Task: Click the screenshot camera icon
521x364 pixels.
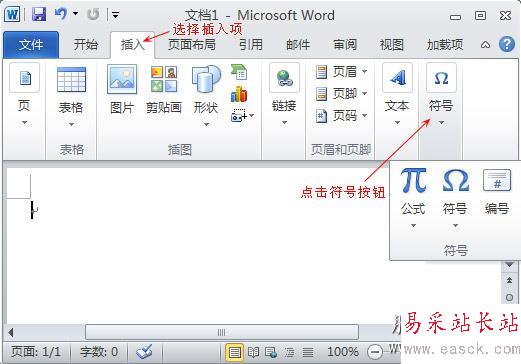Action: click(238, 115)
